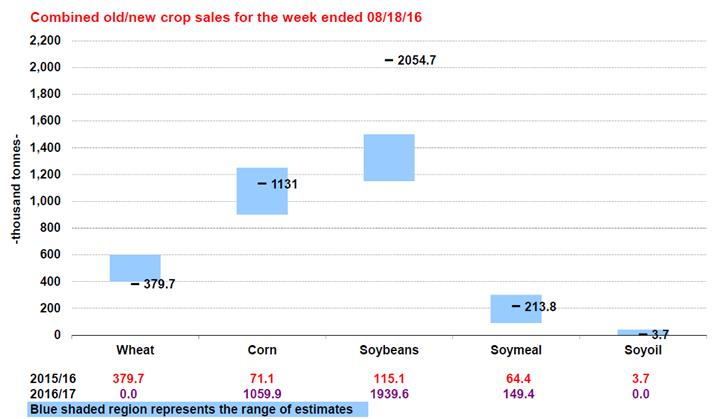
Task: Click the 213.8 Soymeal data marker
Action: pos(516,306)
